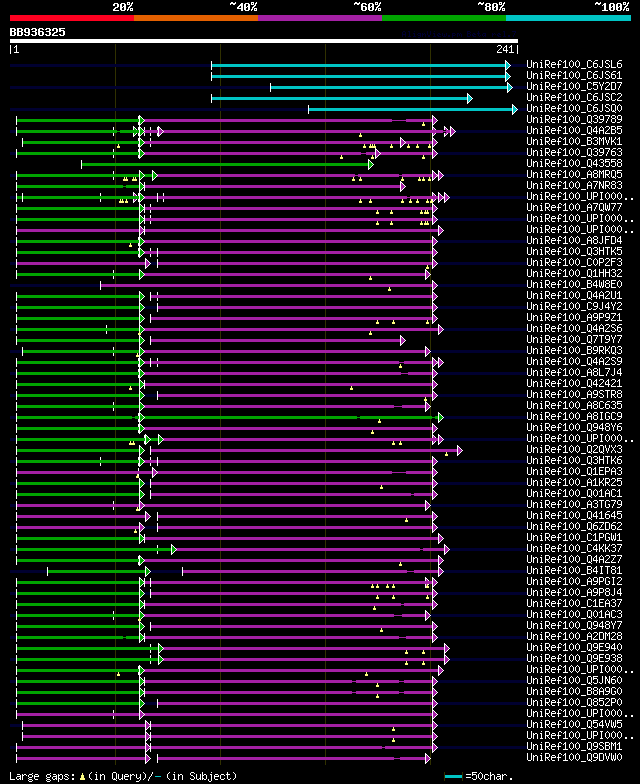Select the UniRef100_A3TG79 label

(574, 504)
